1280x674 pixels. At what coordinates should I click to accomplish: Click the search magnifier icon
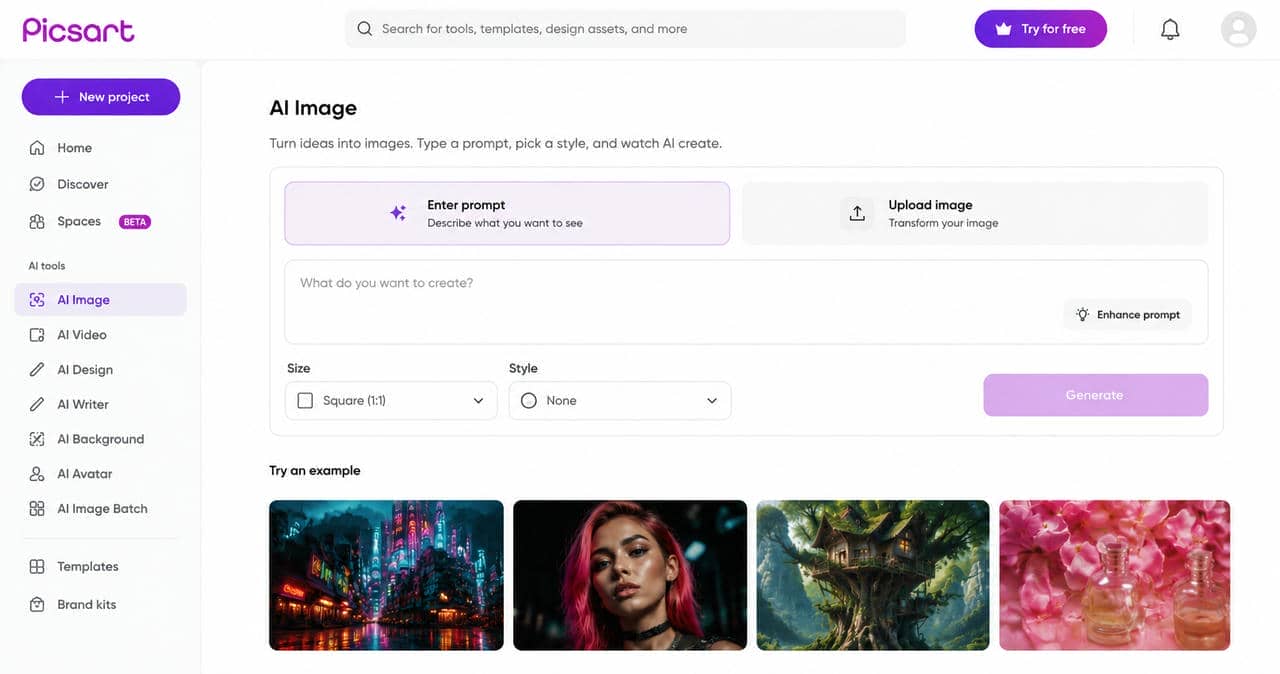365,29
